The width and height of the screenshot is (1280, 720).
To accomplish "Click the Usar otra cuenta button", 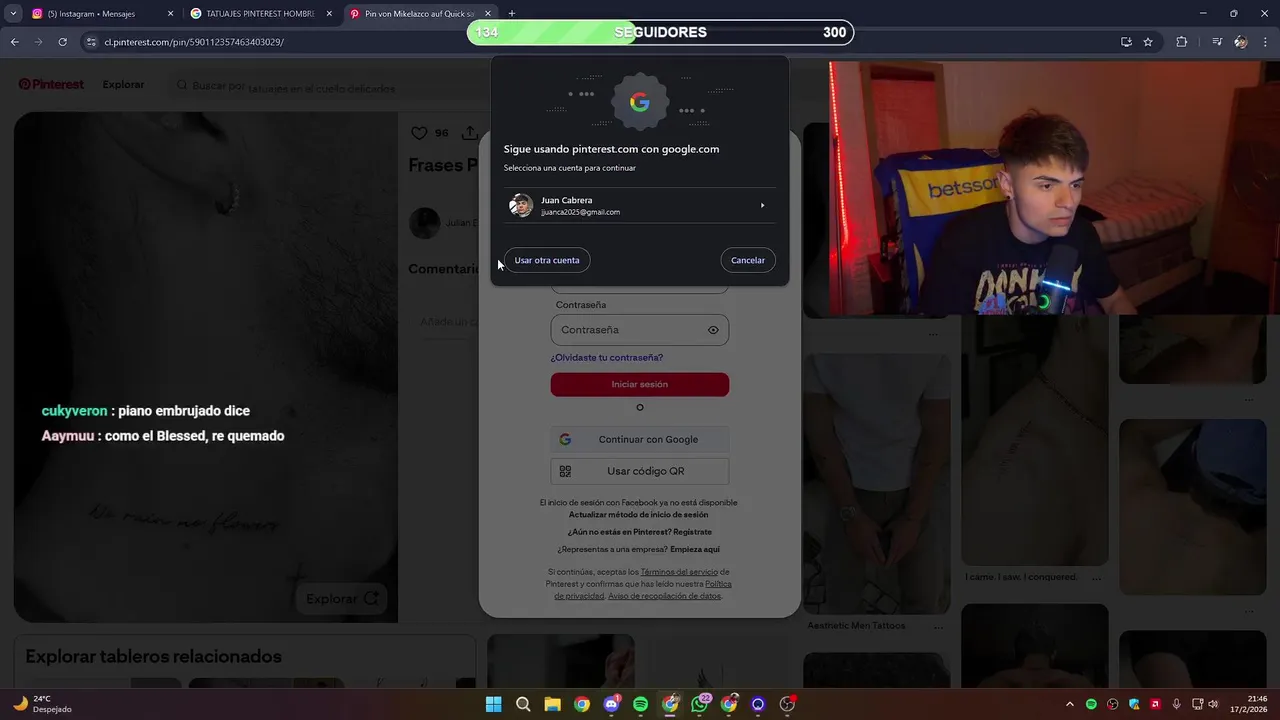I will (x=547, y=260).
